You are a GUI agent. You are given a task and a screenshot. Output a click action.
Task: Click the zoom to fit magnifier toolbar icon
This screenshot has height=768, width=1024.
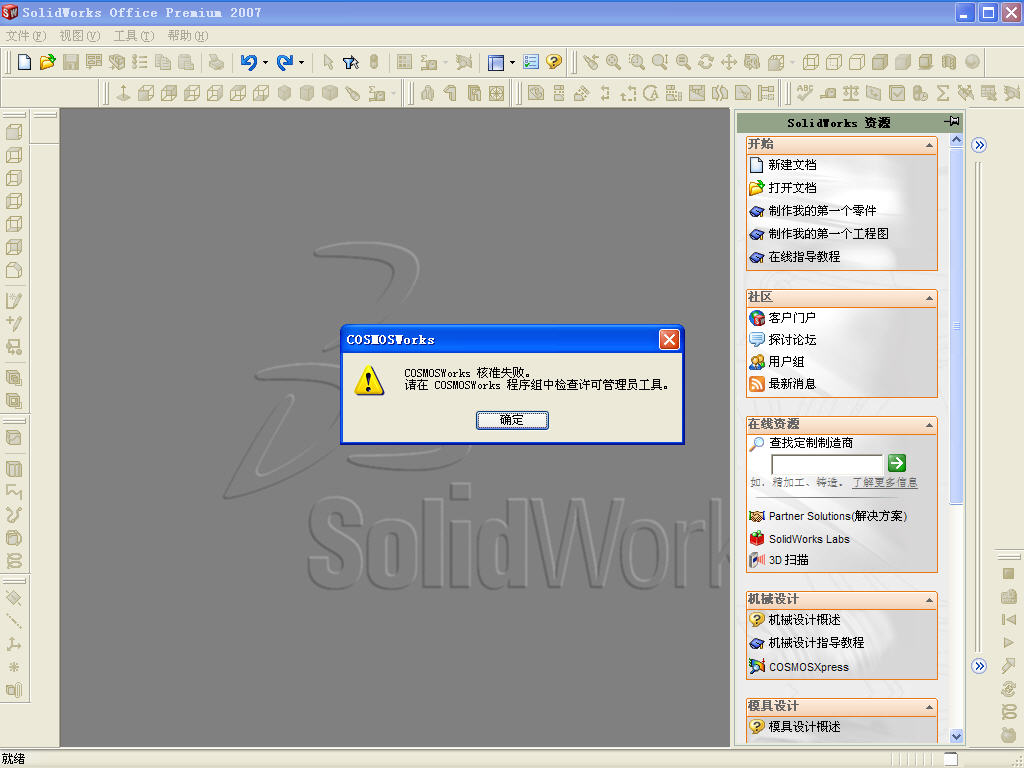click(613, 62)
